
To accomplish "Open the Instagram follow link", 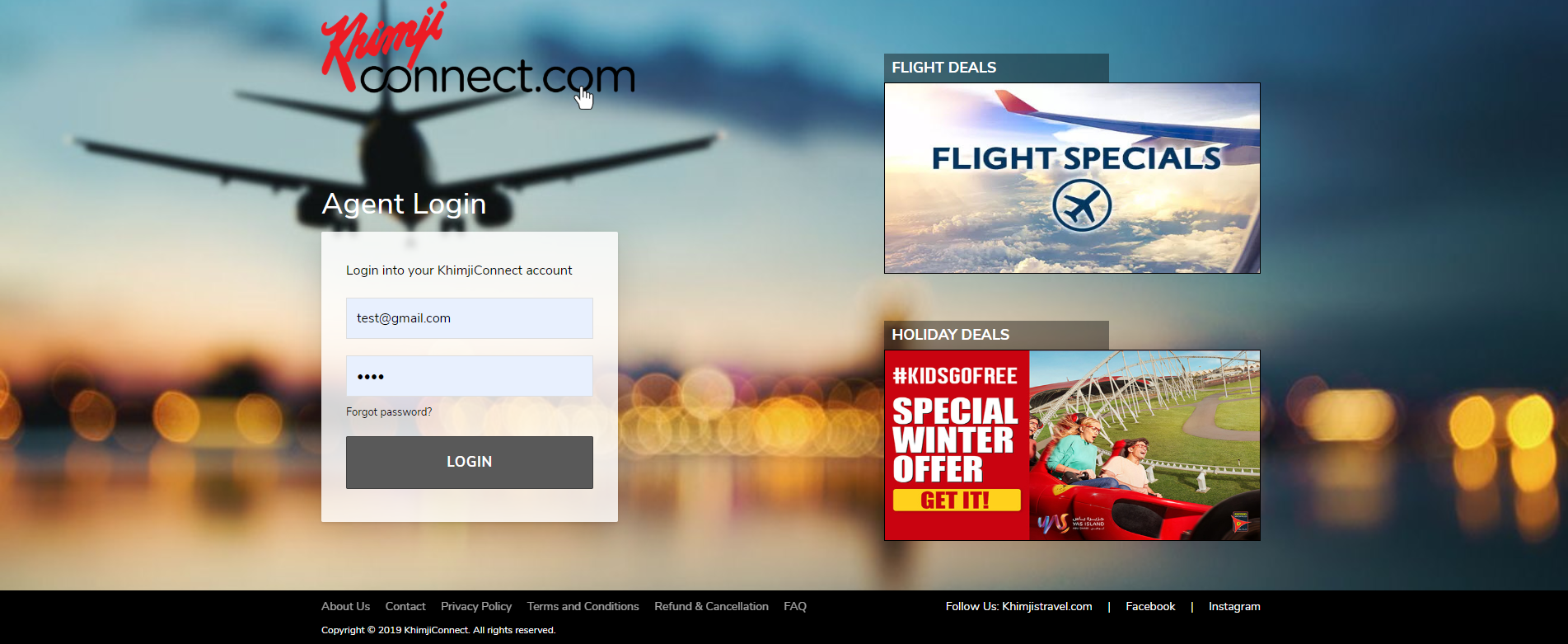I will click(x=1234, y=606).
